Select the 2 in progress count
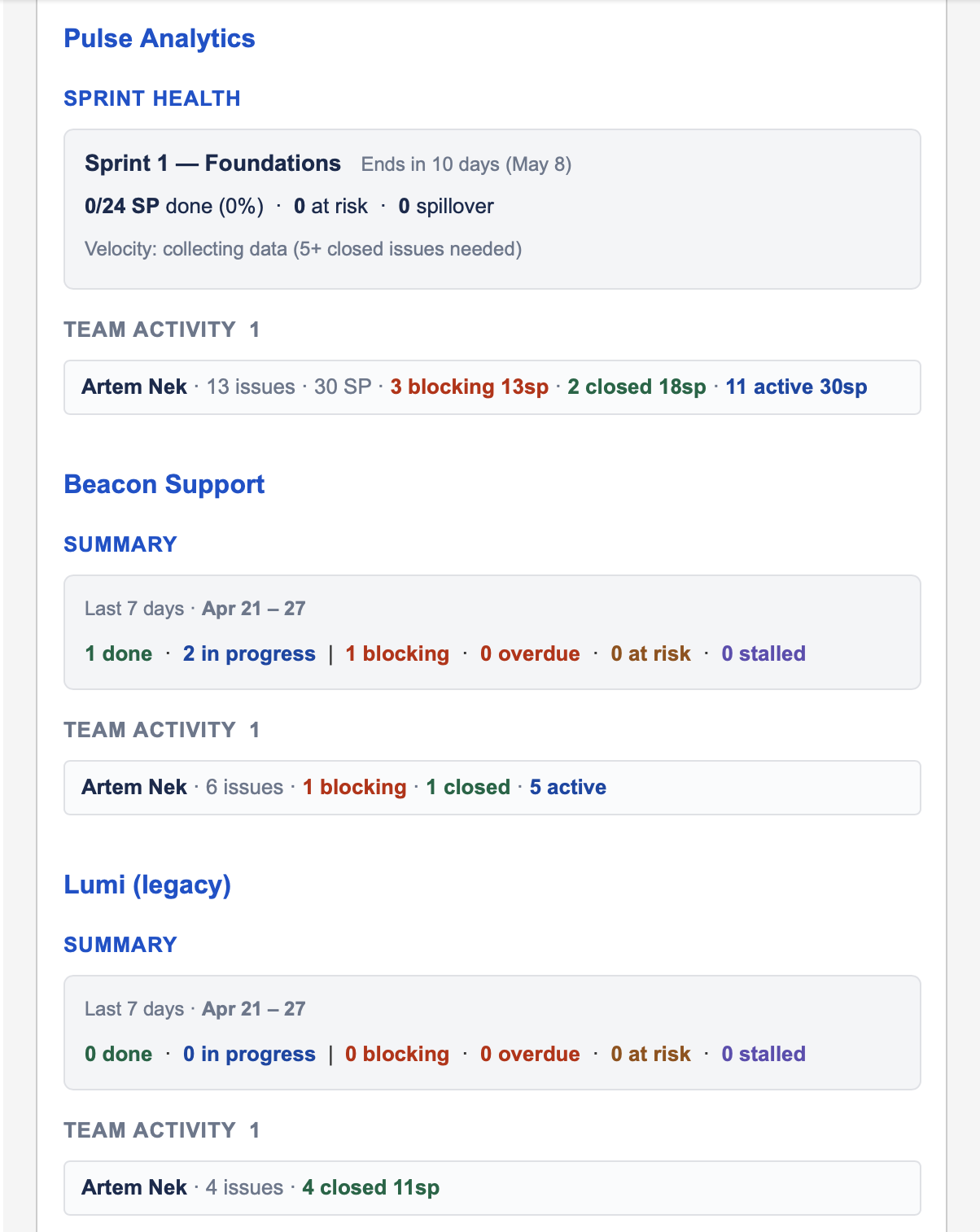The width and height of the screenshot is (980, 1232). click(x=249, y=654)
